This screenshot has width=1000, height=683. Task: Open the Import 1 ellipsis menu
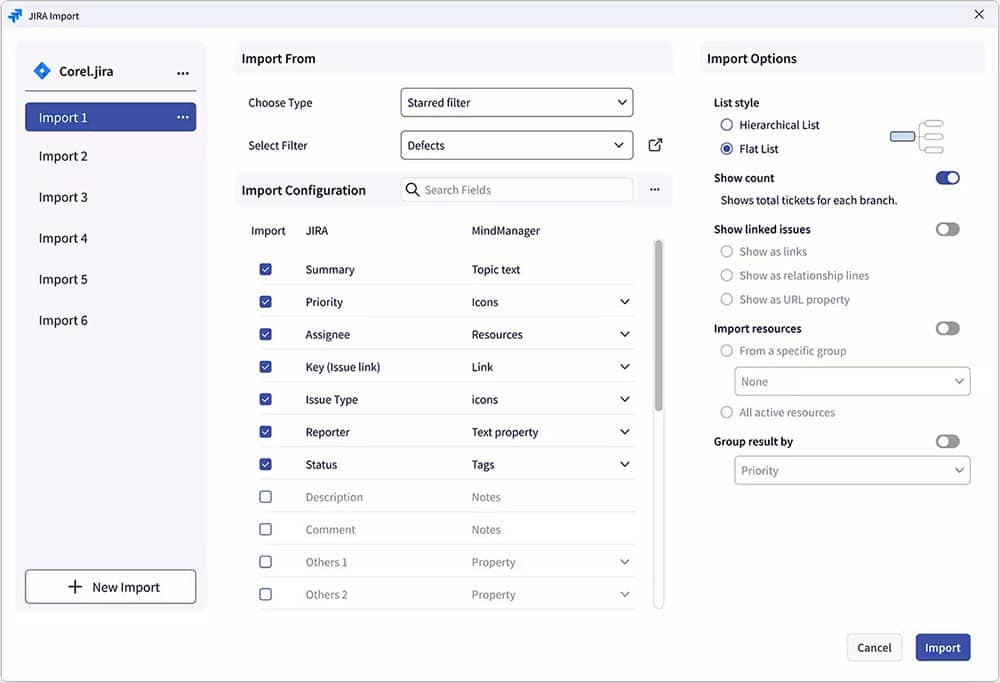click(x=183, y=117)
